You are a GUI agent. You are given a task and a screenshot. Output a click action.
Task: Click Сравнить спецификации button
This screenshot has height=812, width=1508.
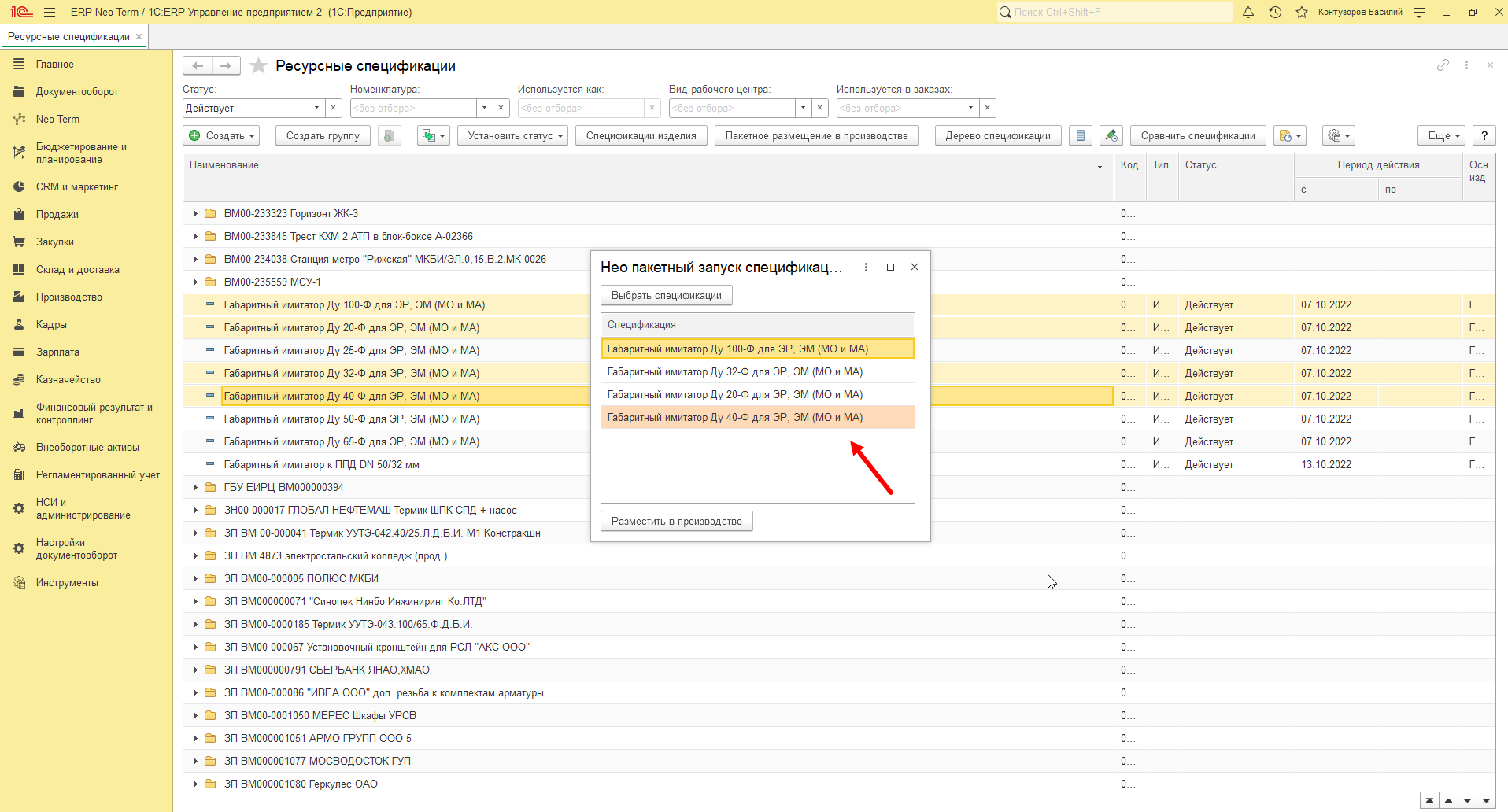1198,135
